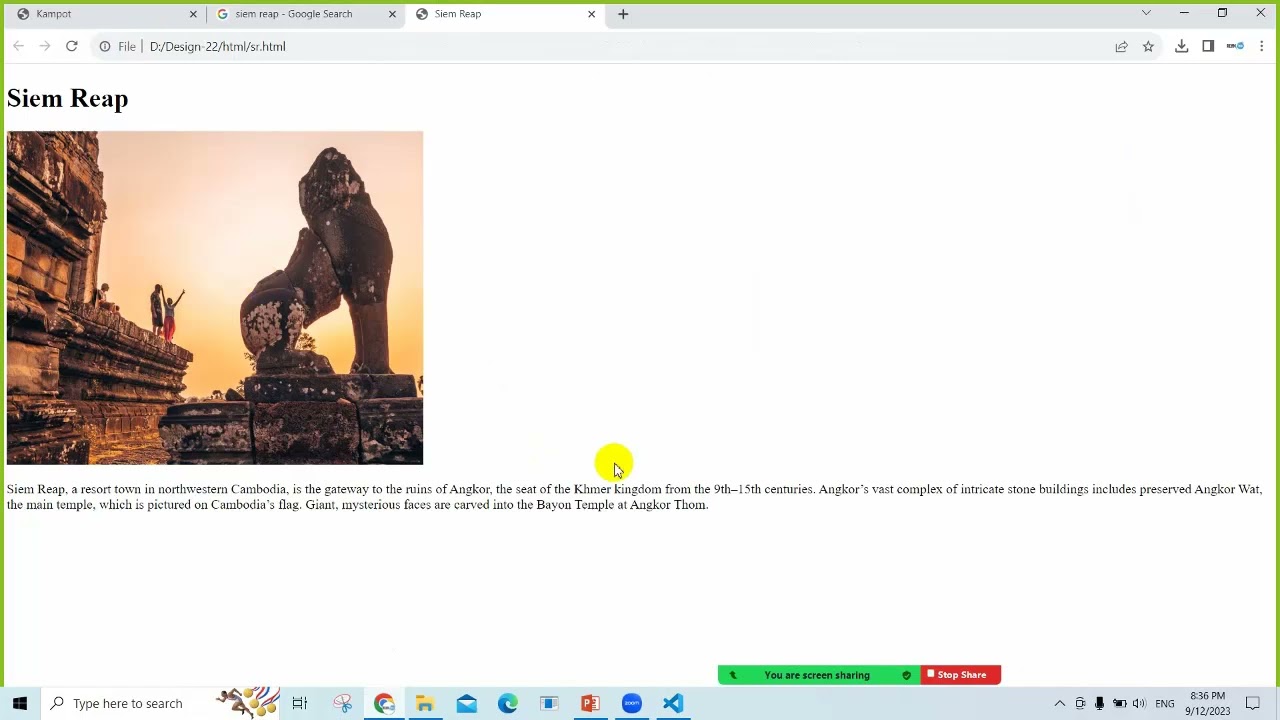Open Google Chrome from the taskbar
The height and width of the screenshot is (720, 1280).
tap(385, 703)
